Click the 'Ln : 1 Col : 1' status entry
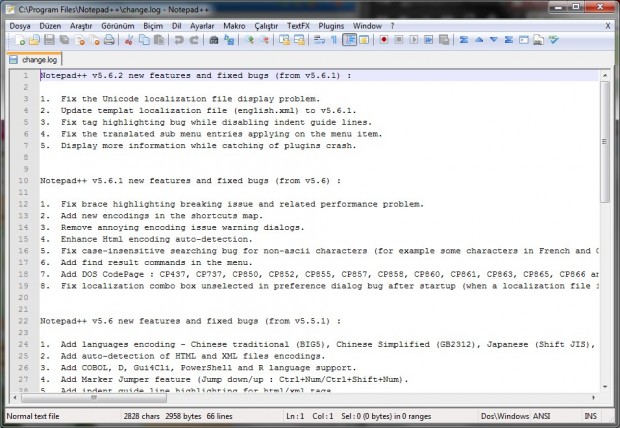Viewport: 620px width, 428px height. pos(310,416)
